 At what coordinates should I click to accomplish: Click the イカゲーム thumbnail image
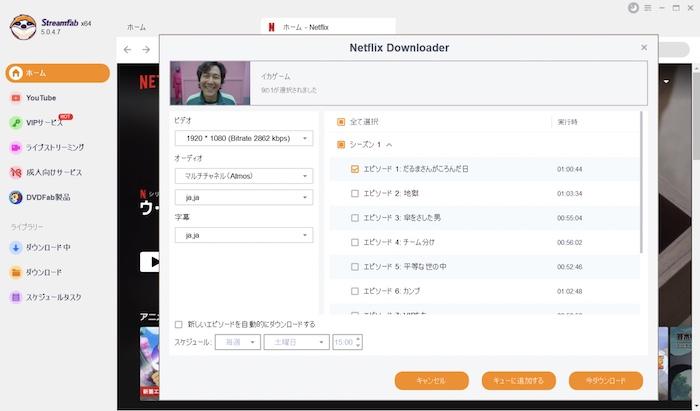pos(210,83)
